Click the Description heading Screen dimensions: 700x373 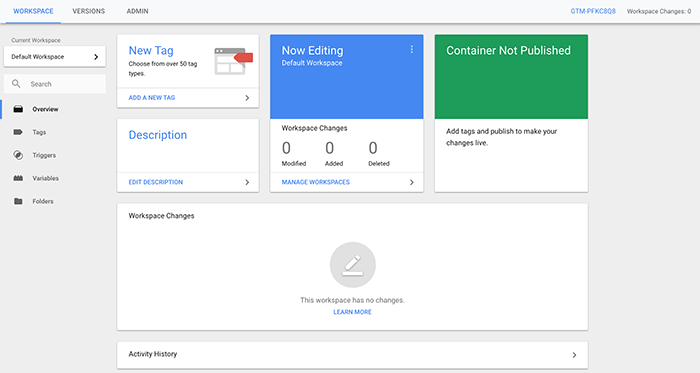[158, 135]
